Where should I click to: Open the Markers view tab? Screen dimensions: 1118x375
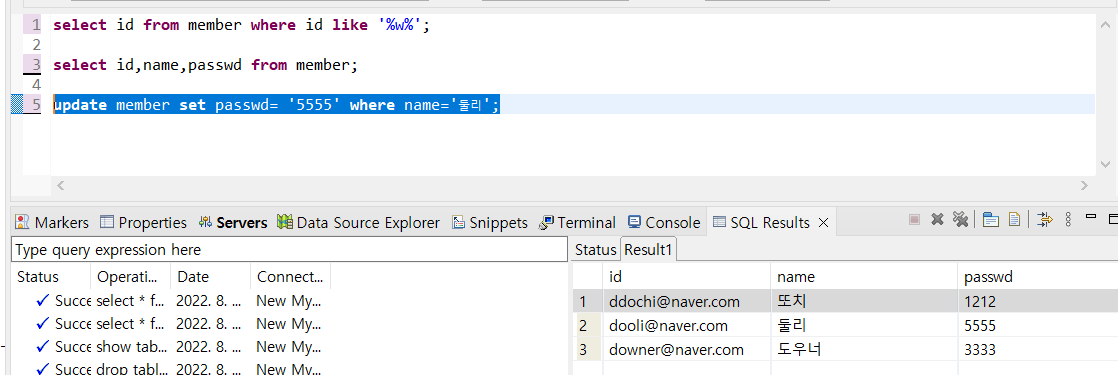tap(52, 222)
